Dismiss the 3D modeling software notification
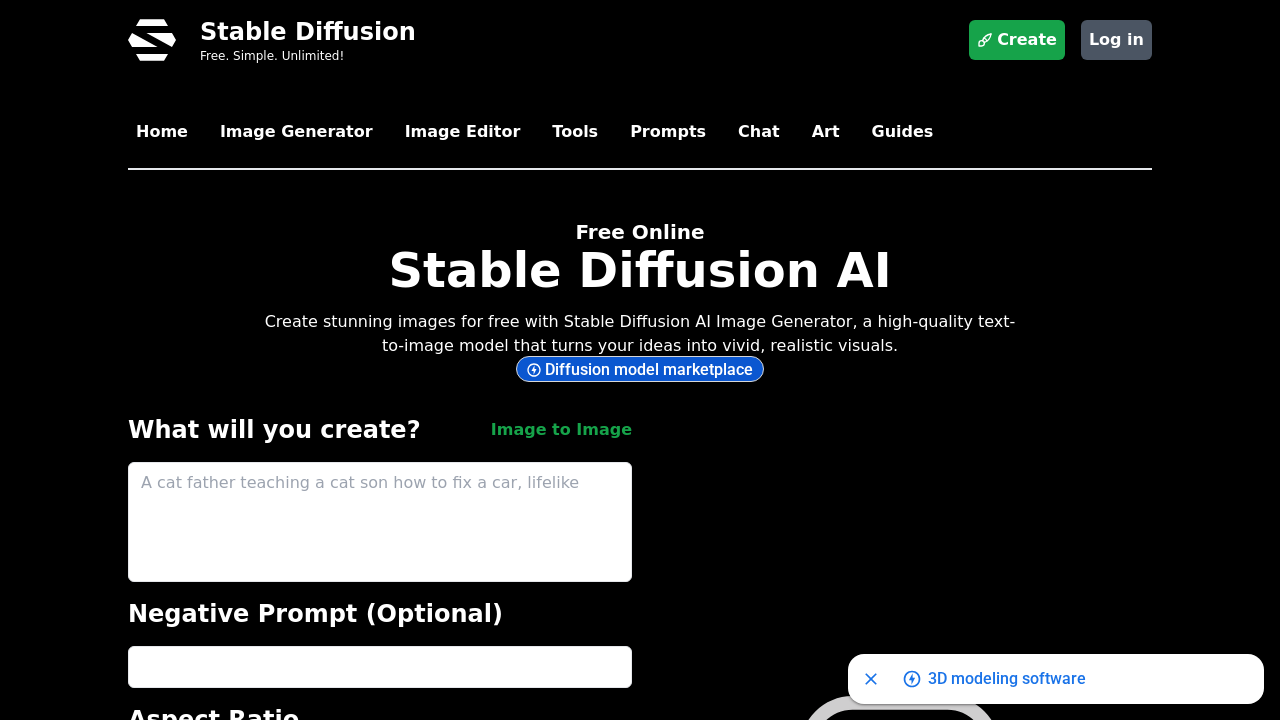Image resolution: width=1280 pixels, height=720 pixels. tap(870, 679)
